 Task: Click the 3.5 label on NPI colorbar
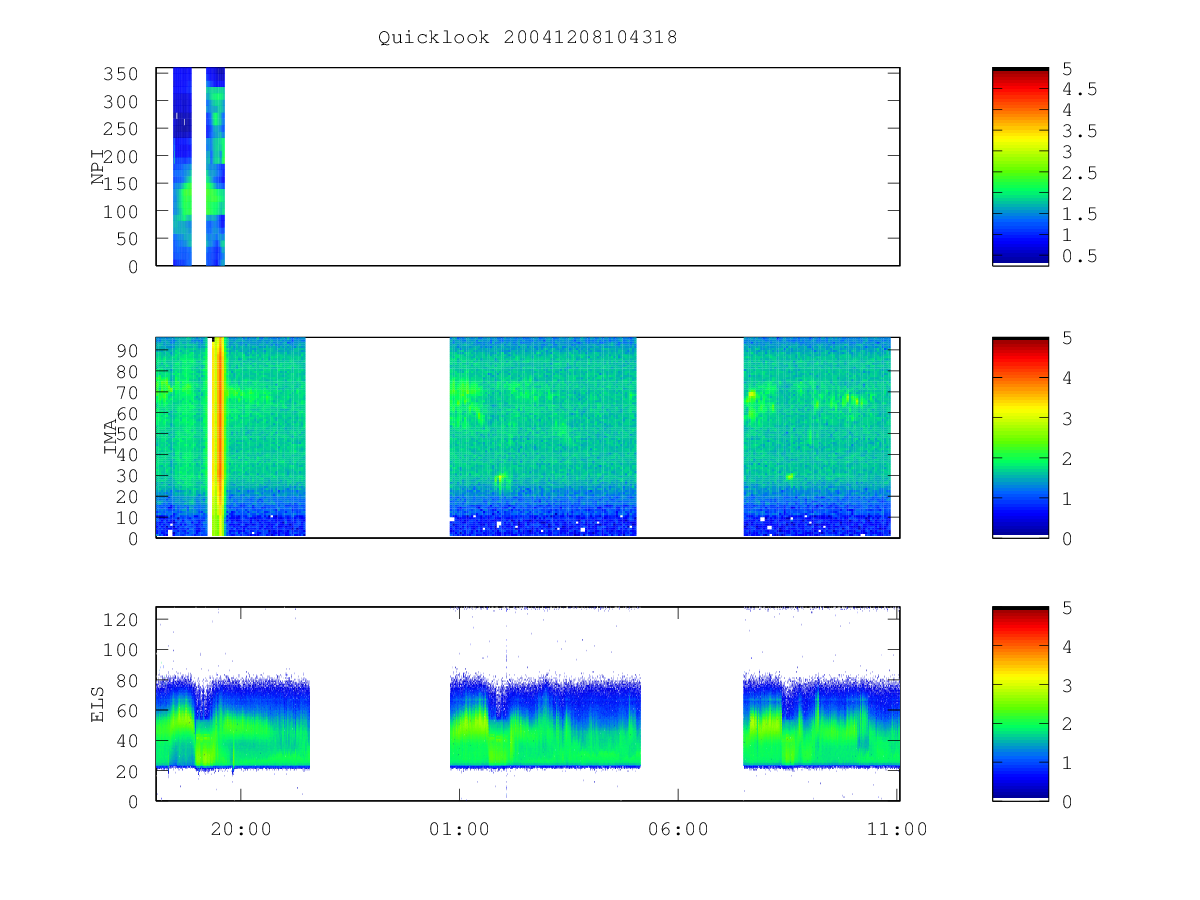pyautogui.click(x=1079, y=131)
